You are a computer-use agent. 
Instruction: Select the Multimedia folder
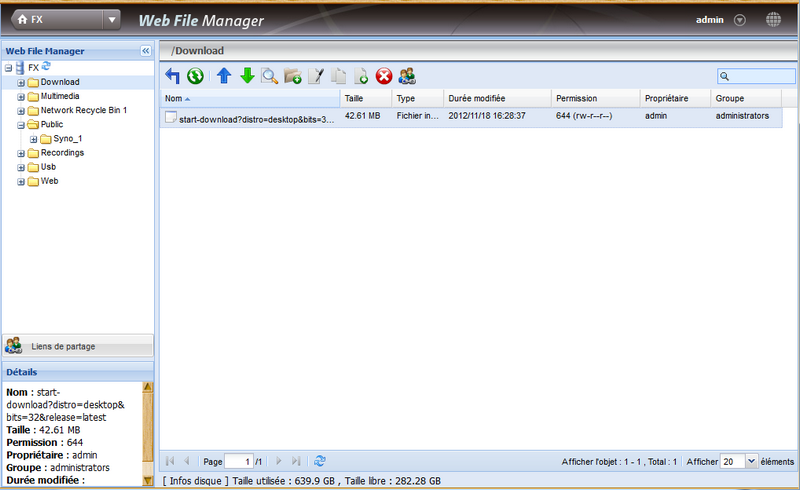tap(60, 96)
